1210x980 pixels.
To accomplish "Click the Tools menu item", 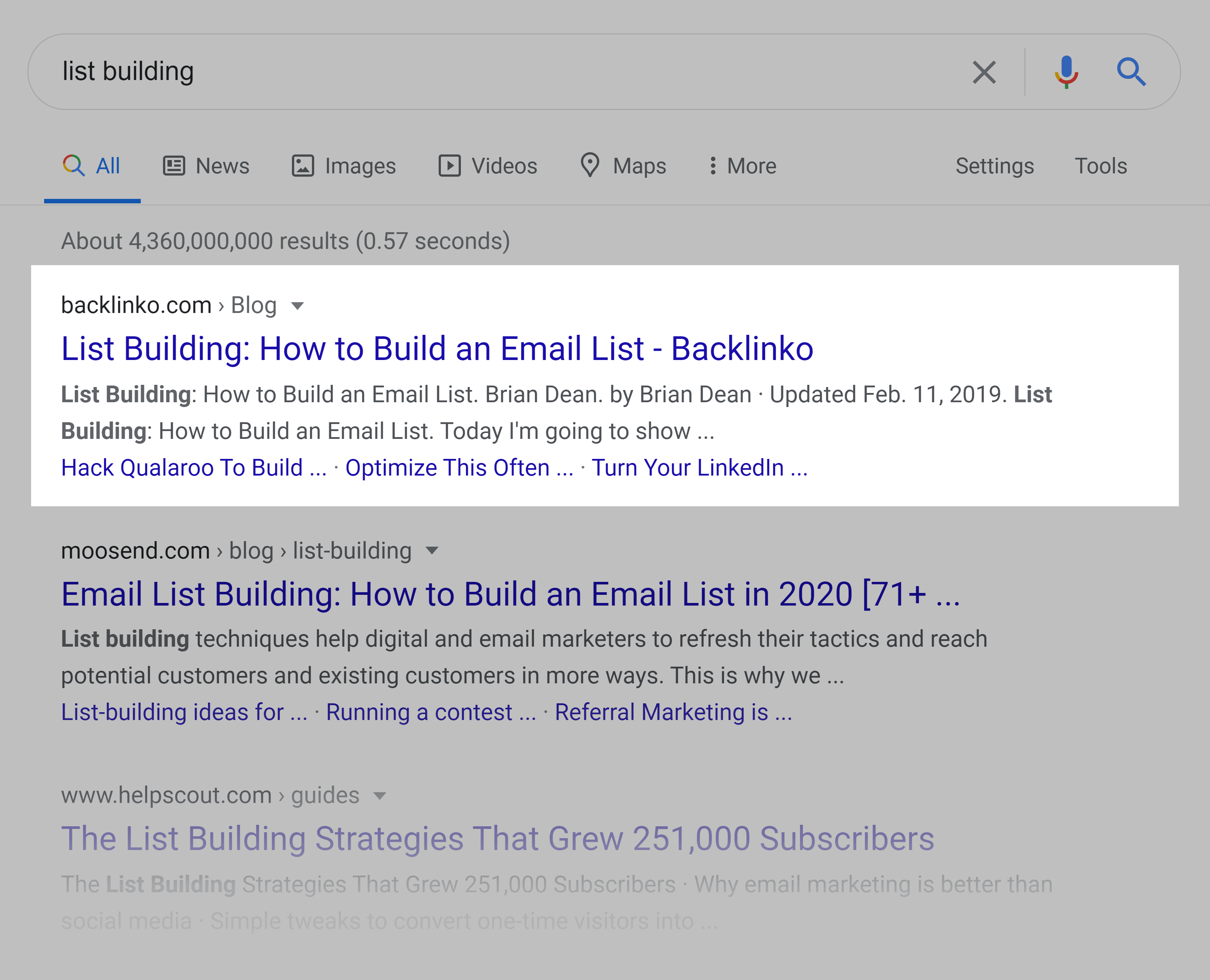I will (x=1101, y=166).
